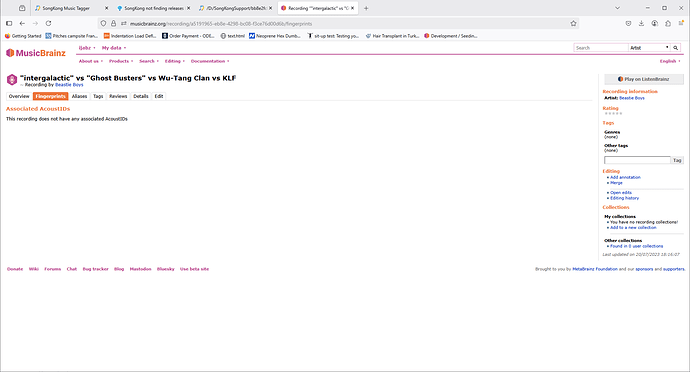Open Beastie Boys link under recording title
The image size is (690, 372).
click(x=69, y=85)
